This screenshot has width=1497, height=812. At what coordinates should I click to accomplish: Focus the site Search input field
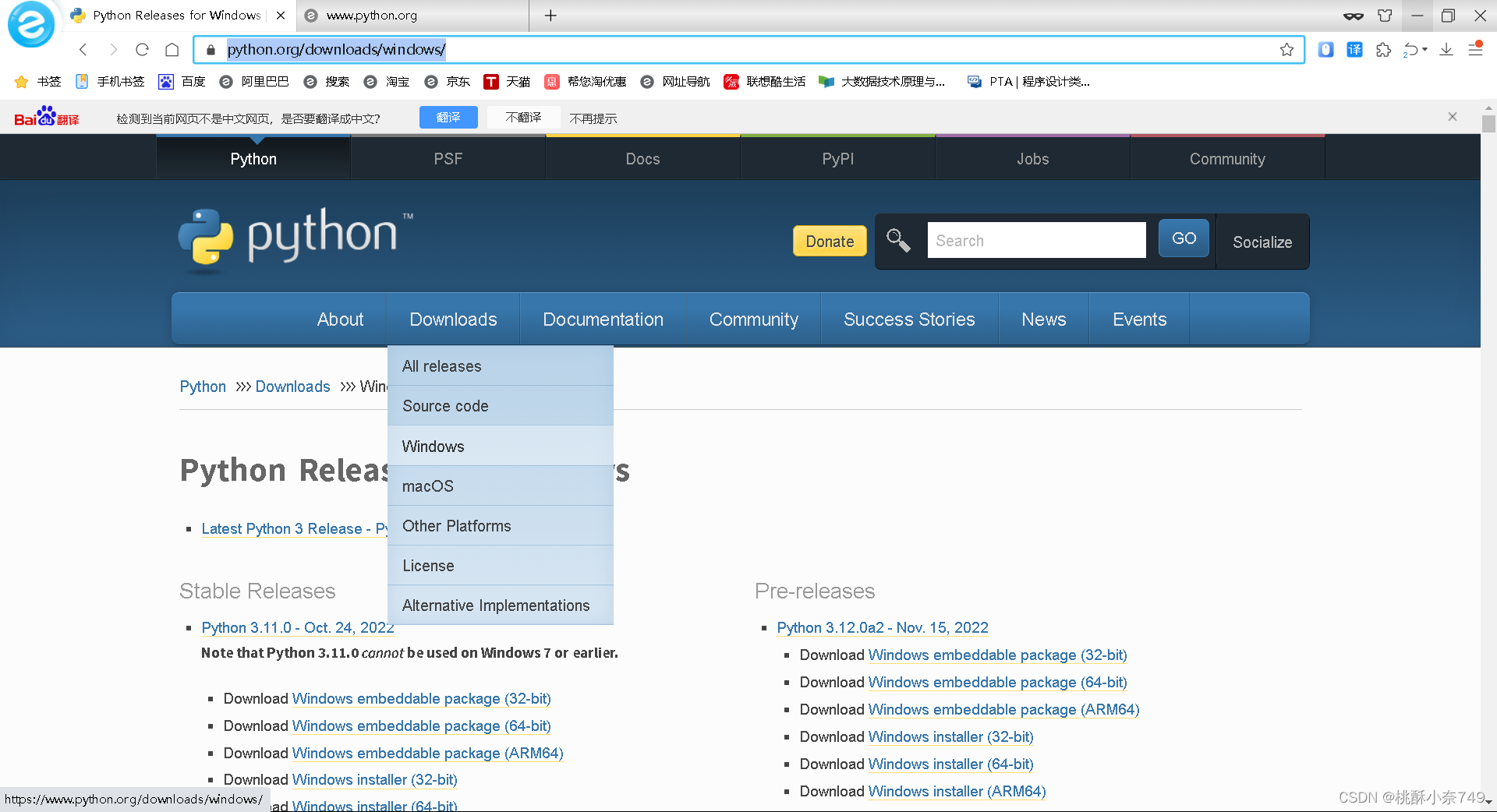(1036, 240)
